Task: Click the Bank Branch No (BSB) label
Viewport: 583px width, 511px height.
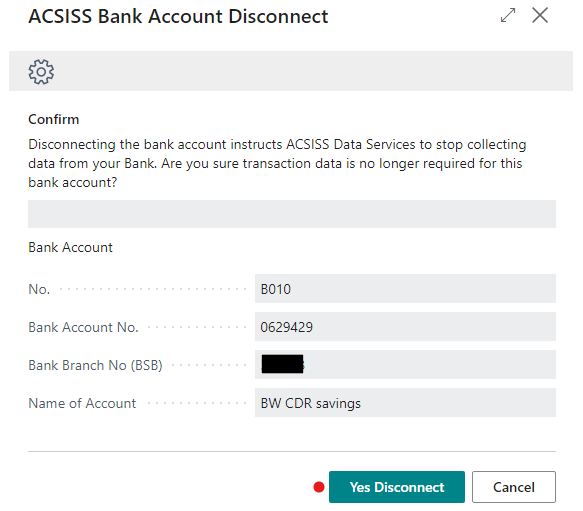Action: pyautogui.click(x=96, y=365)
